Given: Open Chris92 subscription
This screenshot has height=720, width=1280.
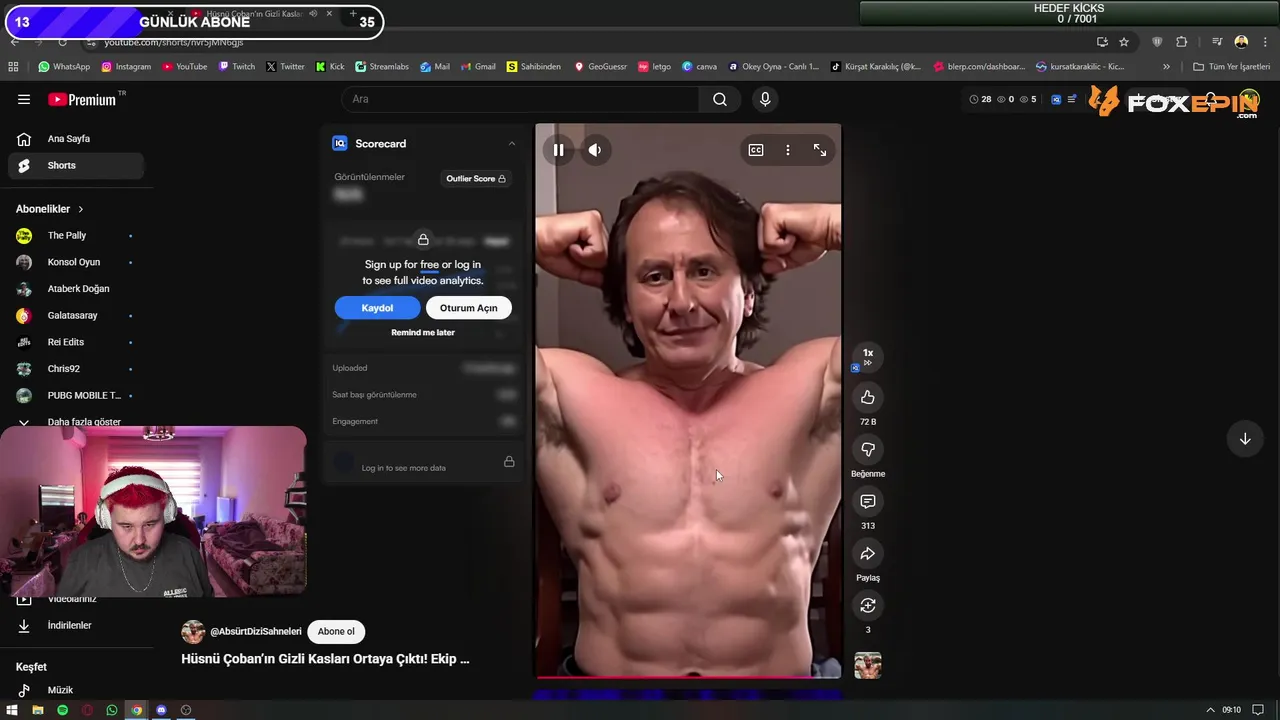Looking at the screenshot, I should tap(75, 369).
